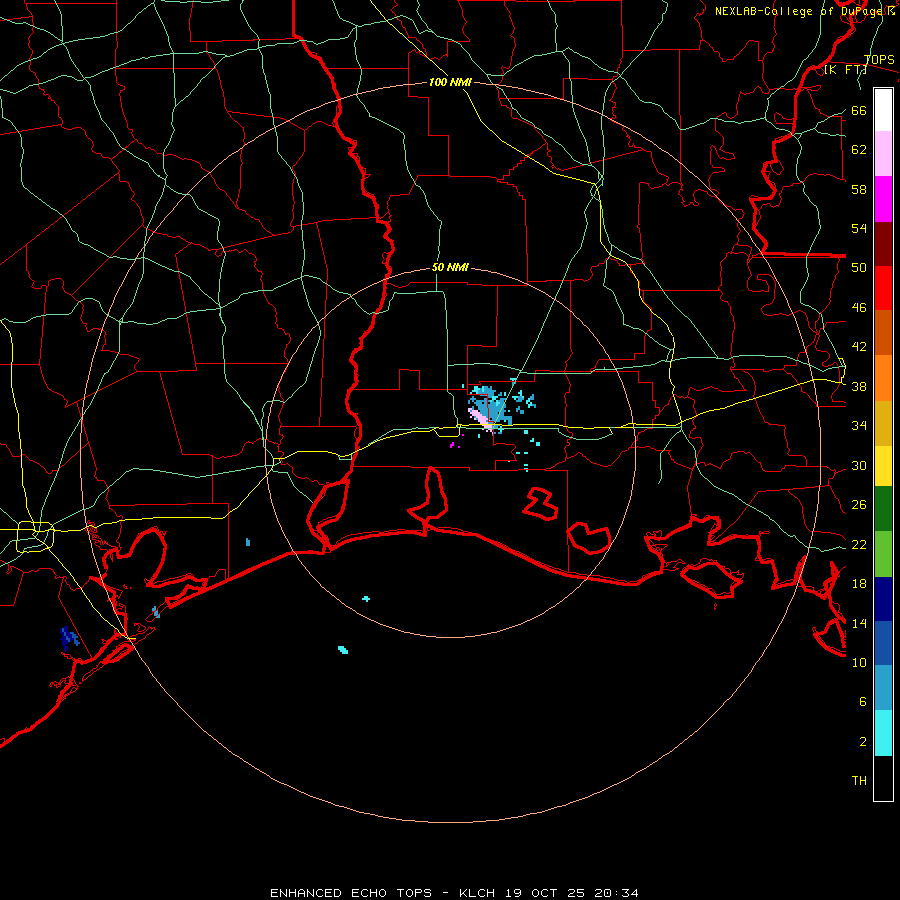Click the legend value '6'
Screen dimensions: 900x900
[x=863, y=701]
